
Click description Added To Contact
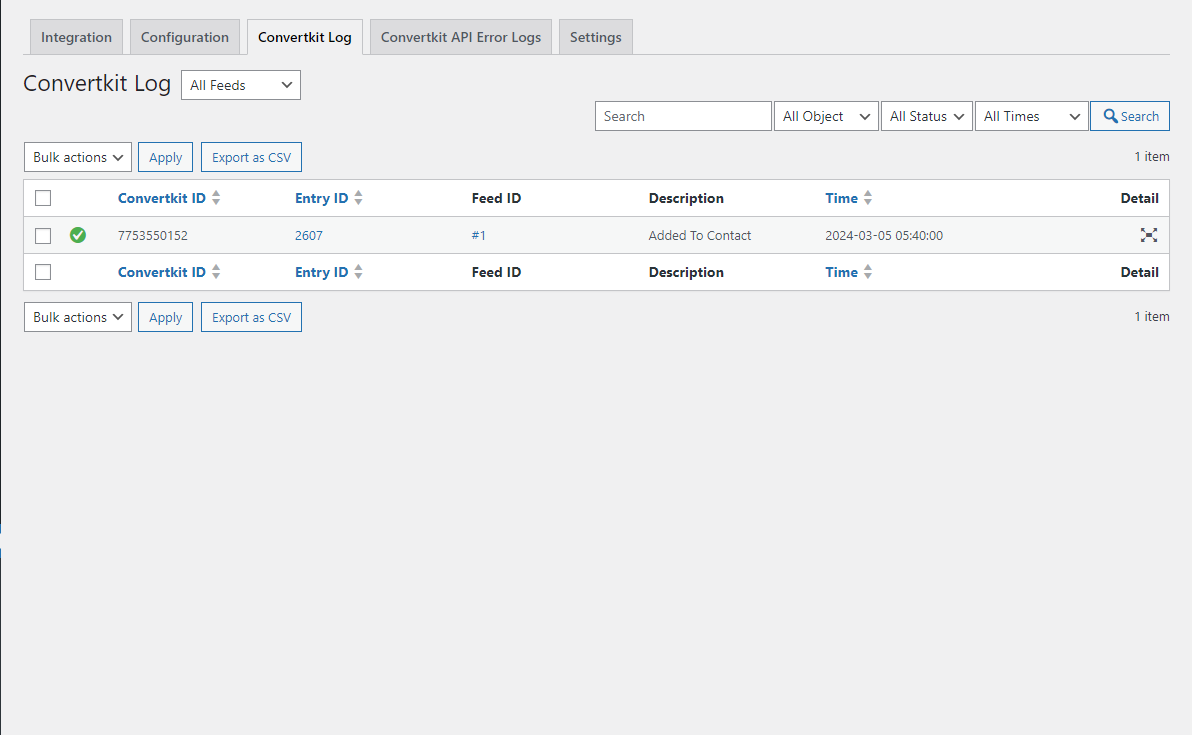(699, 236)
